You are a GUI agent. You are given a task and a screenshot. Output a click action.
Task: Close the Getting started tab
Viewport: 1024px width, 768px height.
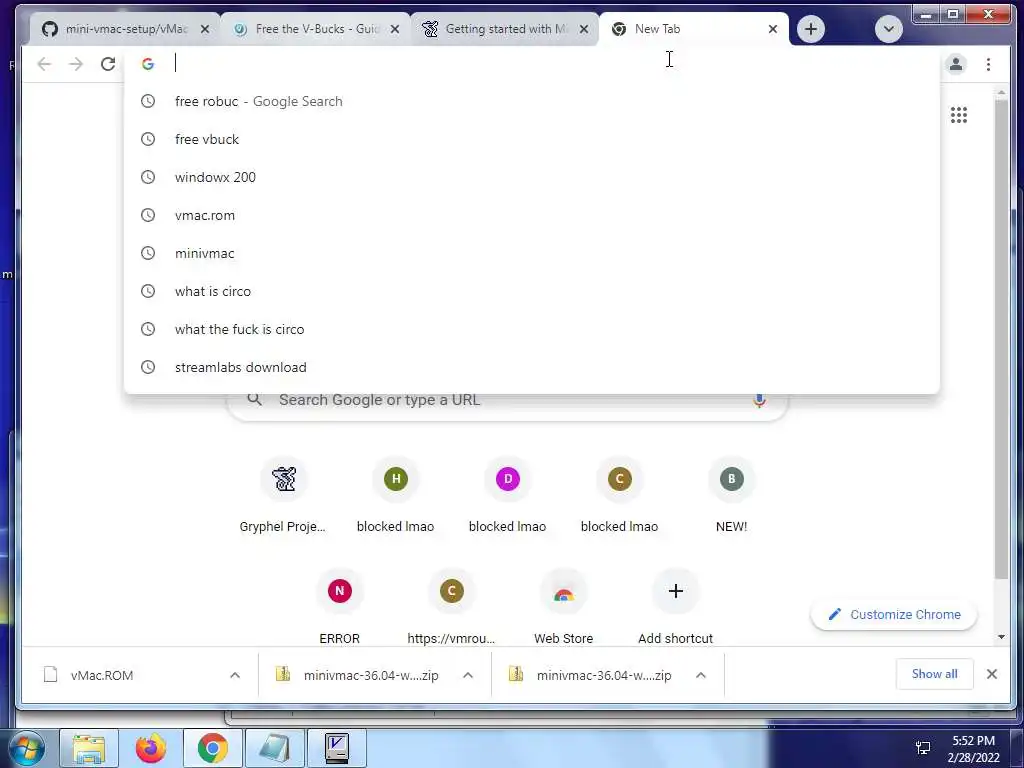pos(584,29)
